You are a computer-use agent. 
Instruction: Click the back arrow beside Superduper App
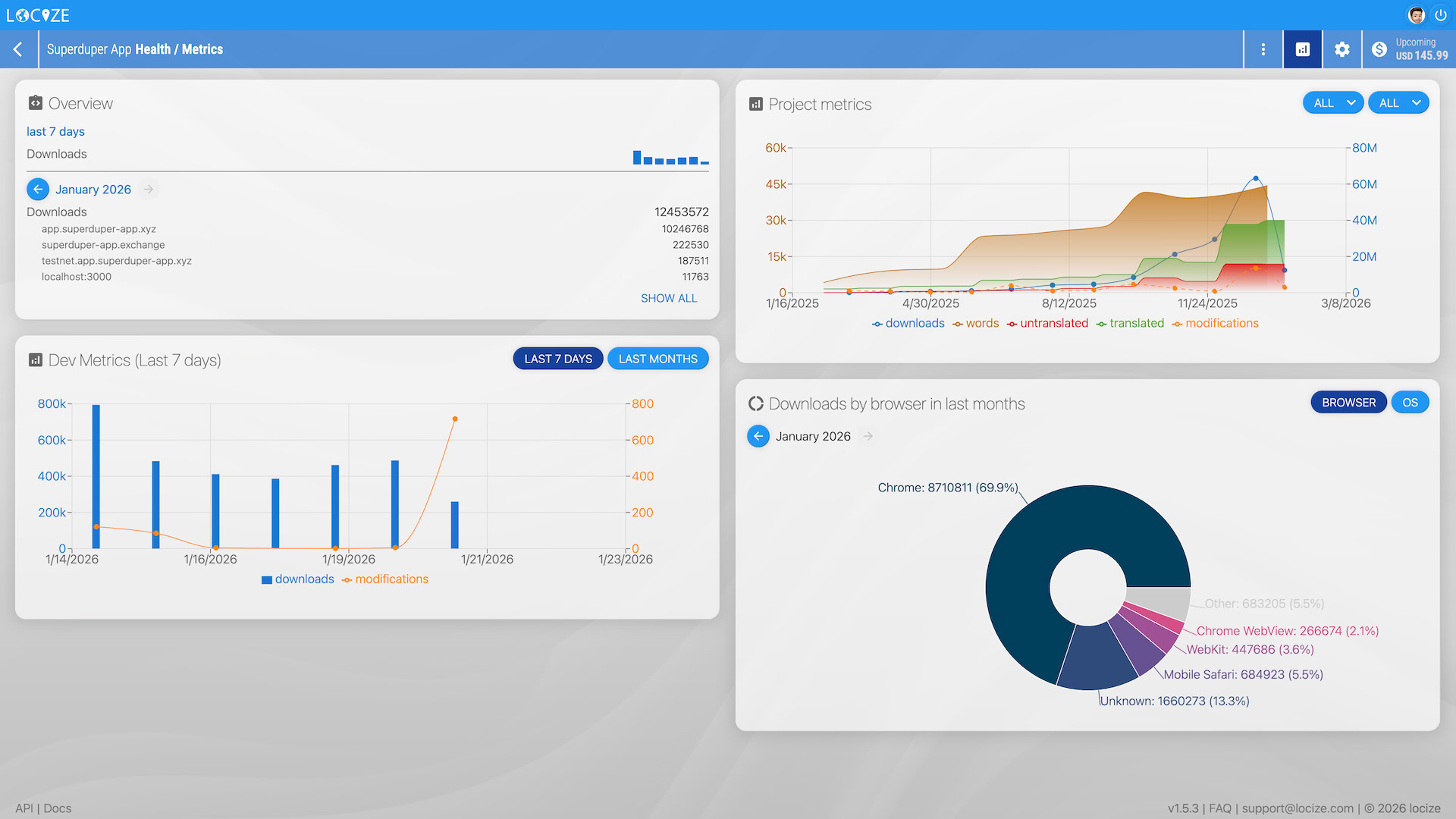tap(17, 49)
